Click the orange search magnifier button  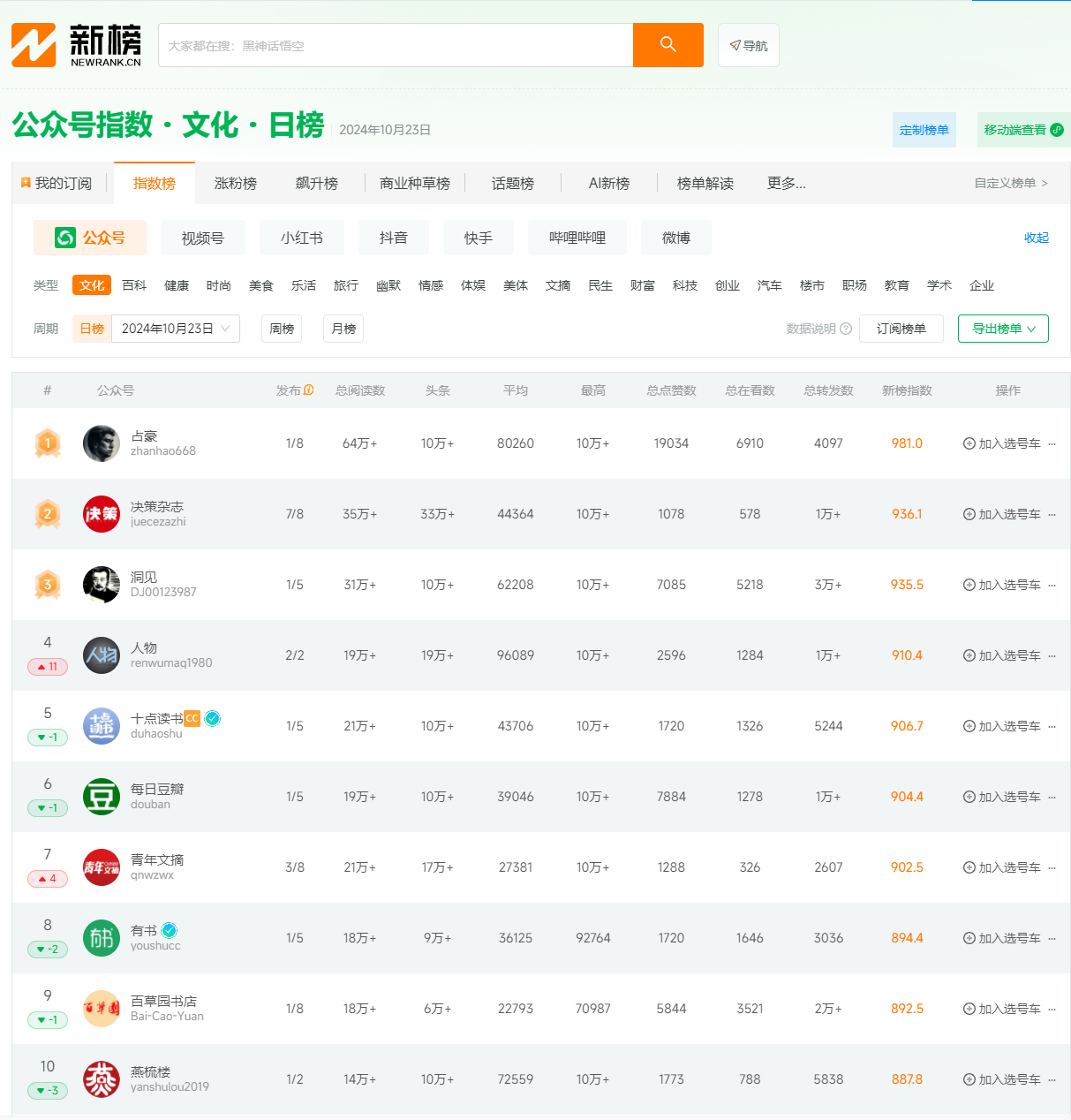667,45
